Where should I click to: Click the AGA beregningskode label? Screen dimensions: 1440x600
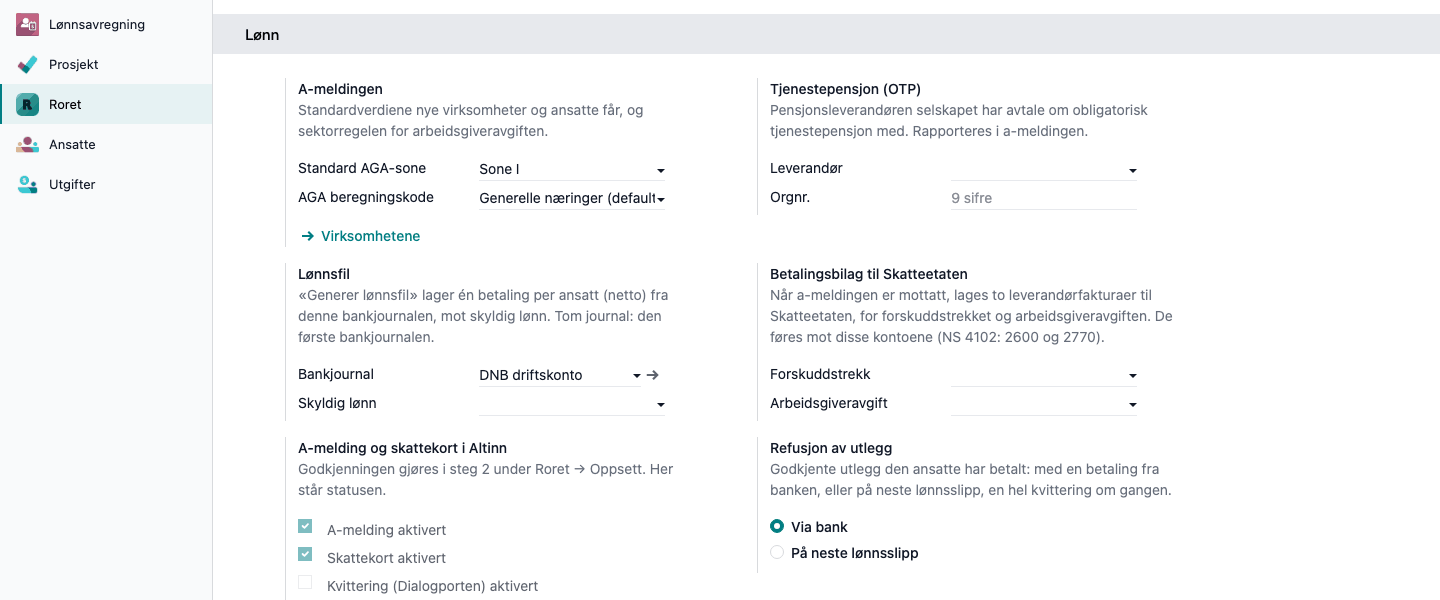(366, 197)
